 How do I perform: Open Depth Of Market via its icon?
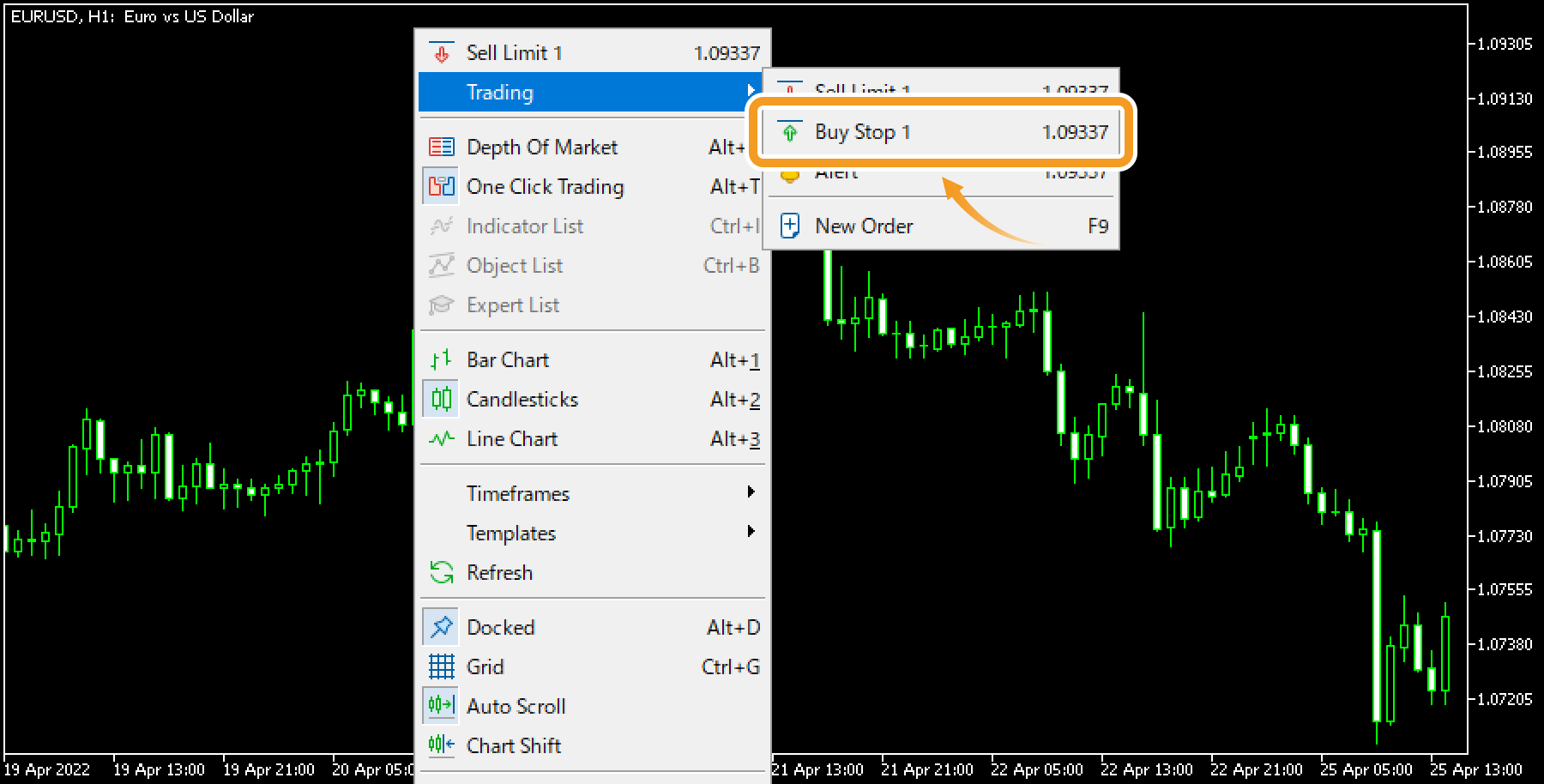(x=442, y=146)
